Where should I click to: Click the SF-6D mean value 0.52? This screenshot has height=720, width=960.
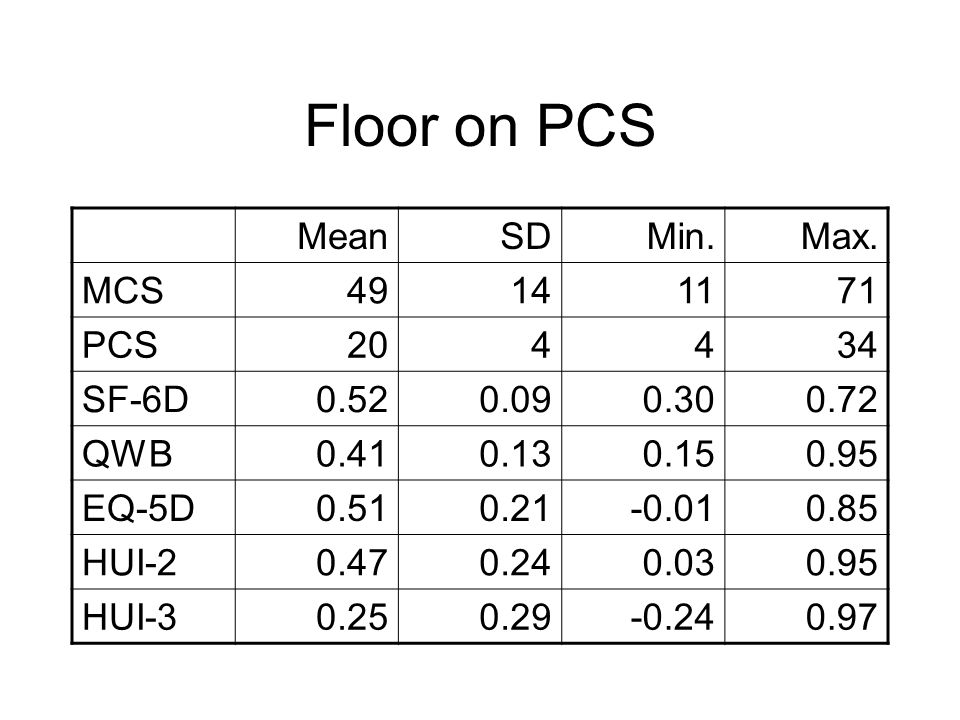pyautogui.click(x=351, y=400)
